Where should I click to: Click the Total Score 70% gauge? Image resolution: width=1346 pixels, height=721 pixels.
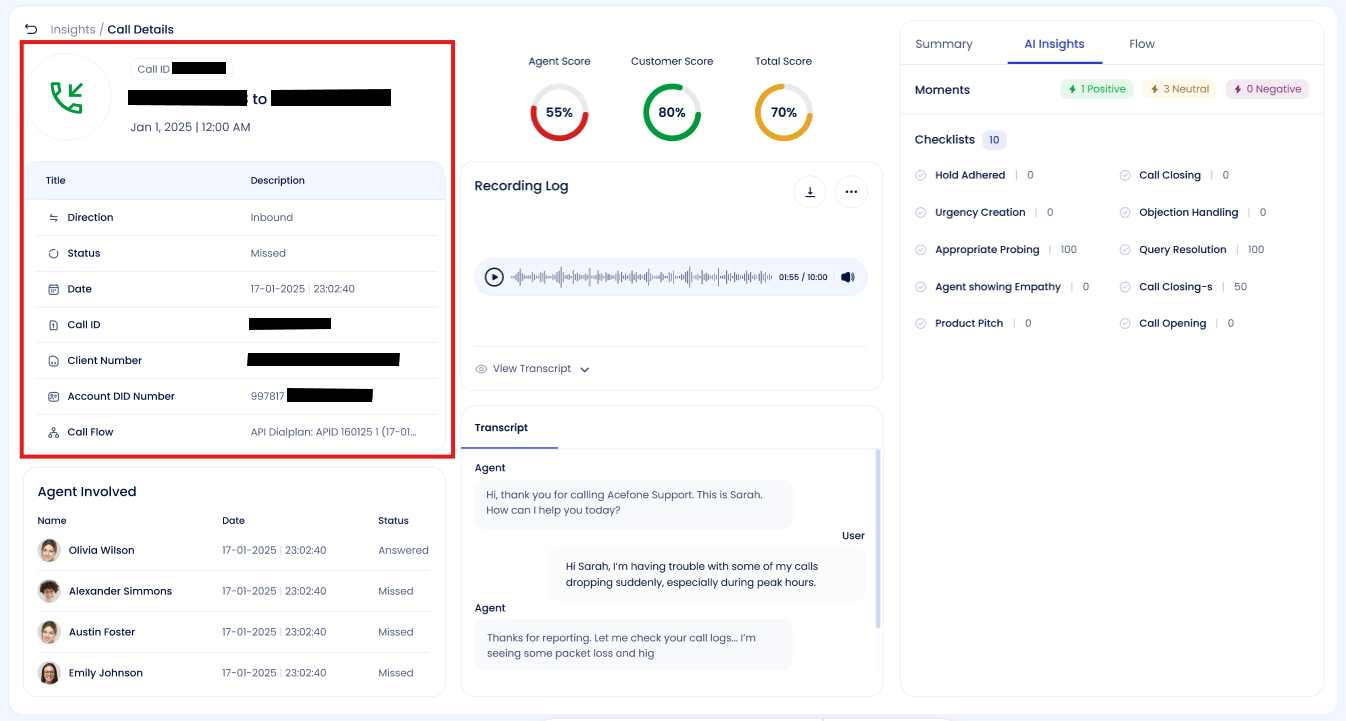[x=784, y=112]
